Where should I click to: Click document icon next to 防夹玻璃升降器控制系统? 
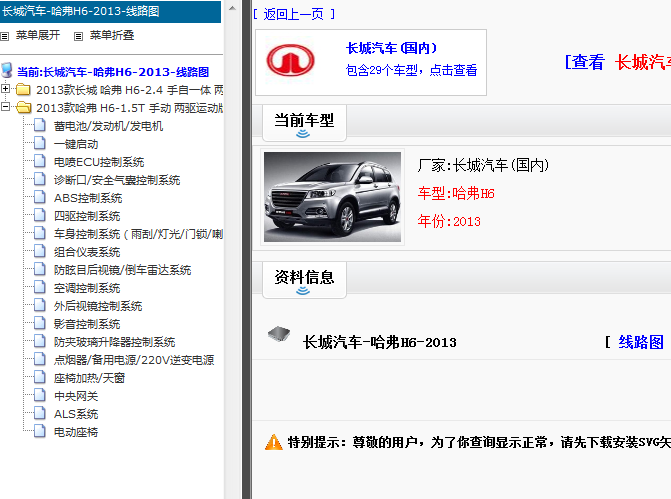(x=40, y=341)
